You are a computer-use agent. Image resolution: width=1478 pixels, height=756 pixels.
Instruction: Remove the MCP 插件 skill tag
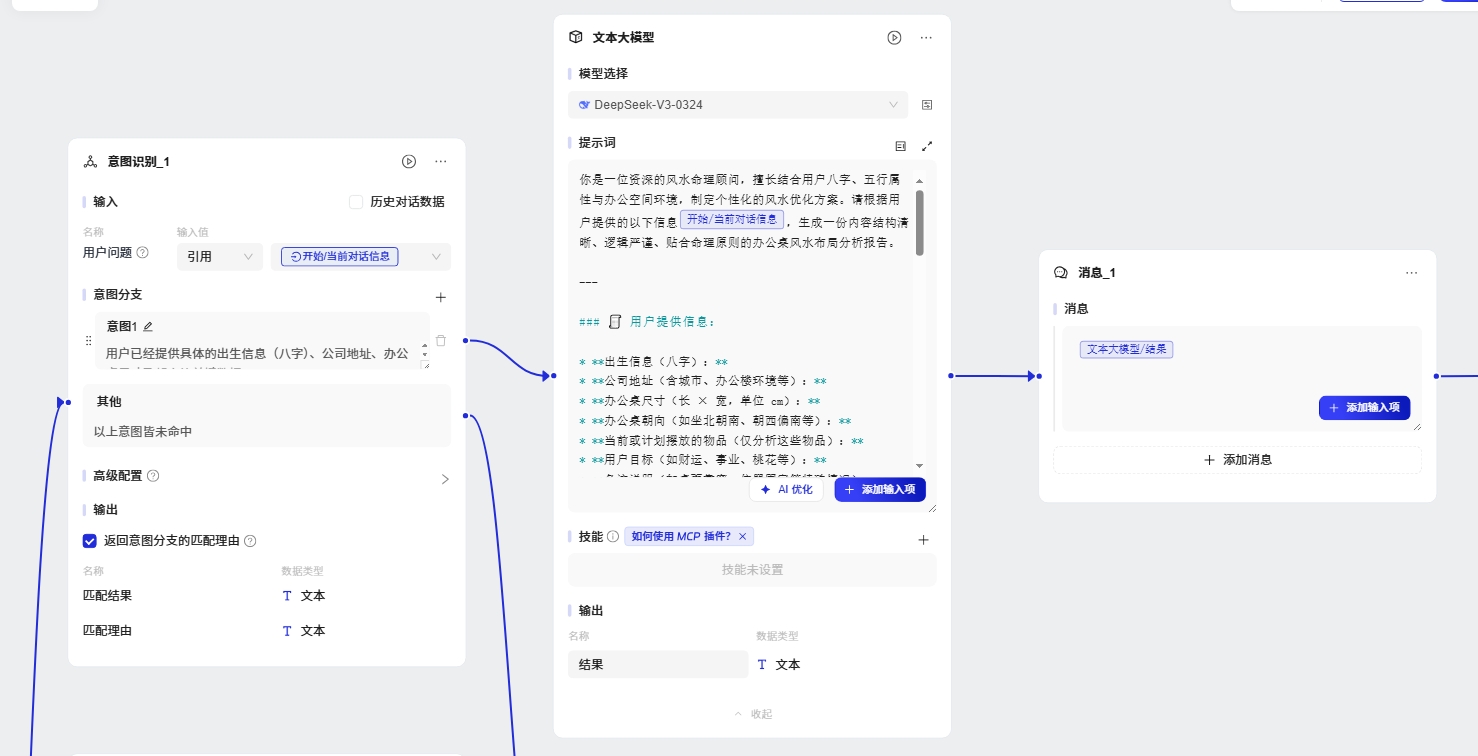pyautogui.click(x=743, y=537)
